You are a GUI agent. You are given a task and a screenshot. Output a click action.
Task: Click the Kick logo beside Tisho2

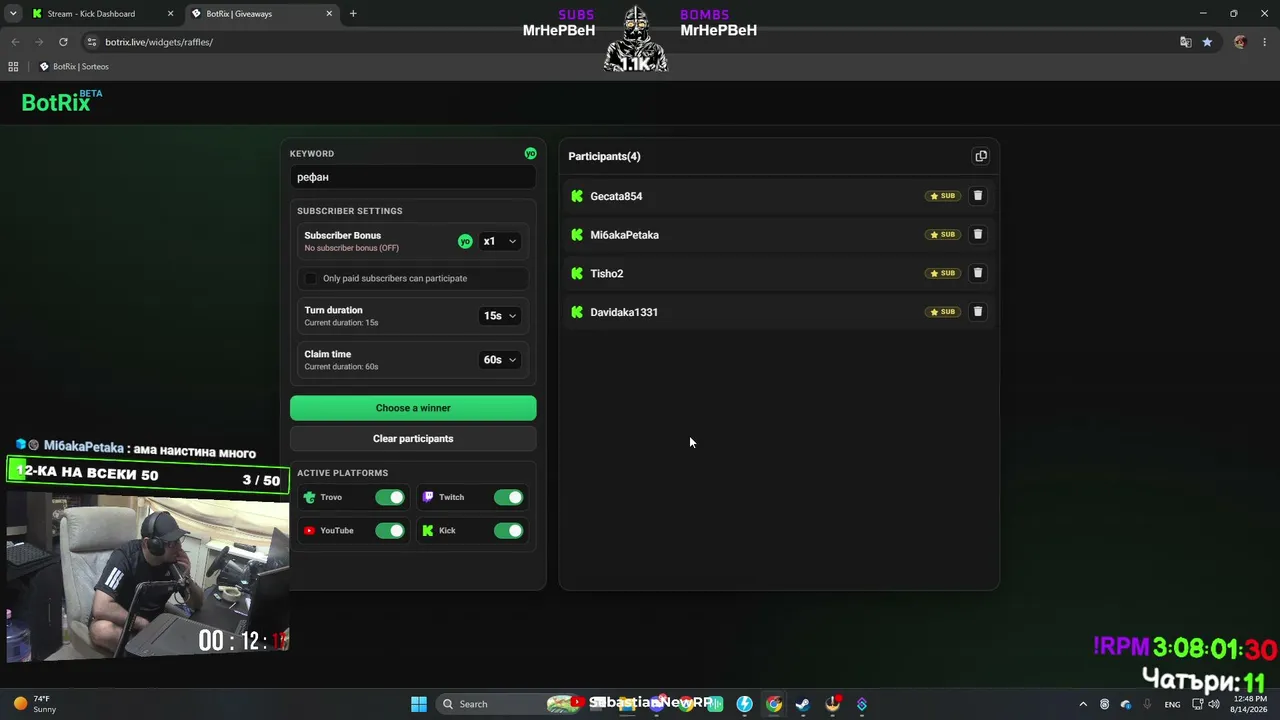pyautogui.click(x=577, y=273)
